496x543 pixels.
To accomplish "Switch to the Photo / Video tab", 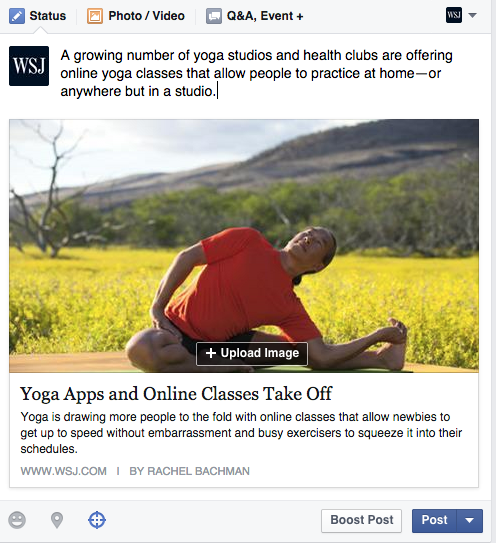I will [x=136, y=16].
